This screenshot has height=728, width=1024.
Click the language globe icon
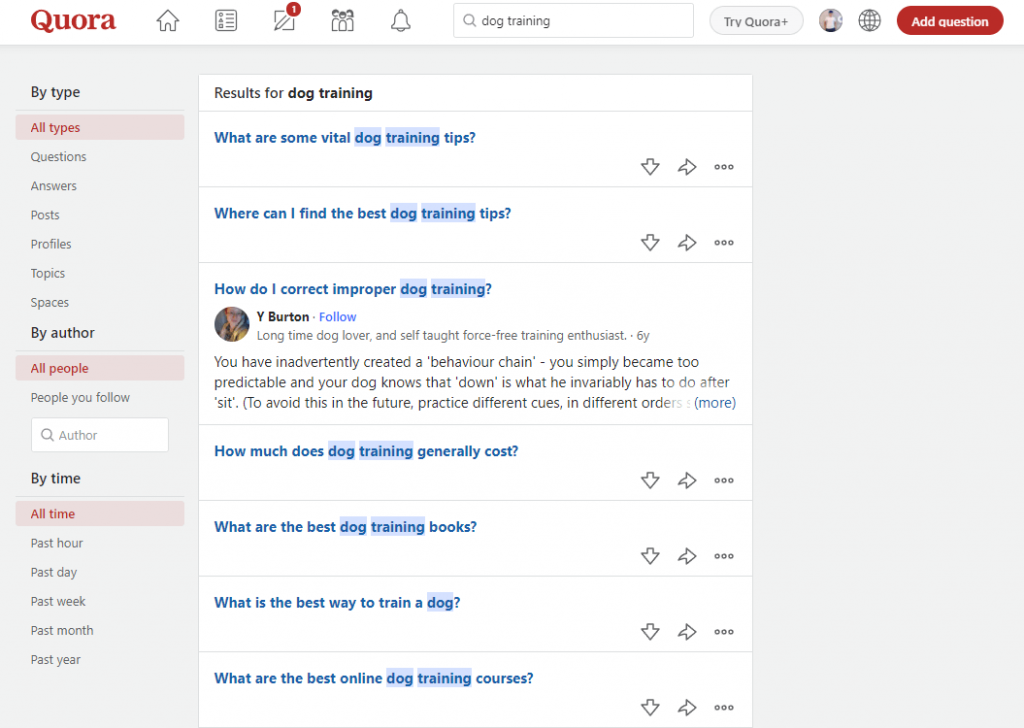(869, 21)
